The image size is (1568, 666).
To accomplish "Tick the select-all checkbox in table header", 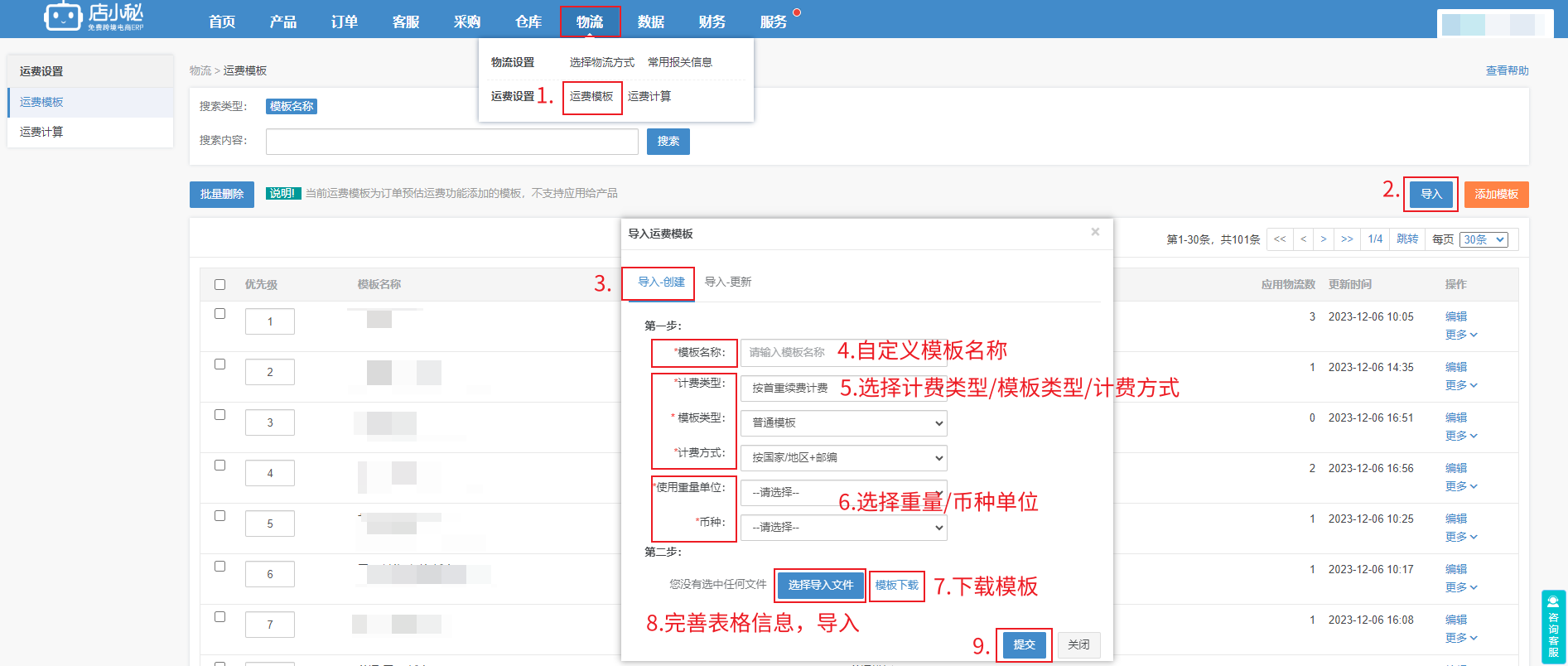I will (220, 284).
